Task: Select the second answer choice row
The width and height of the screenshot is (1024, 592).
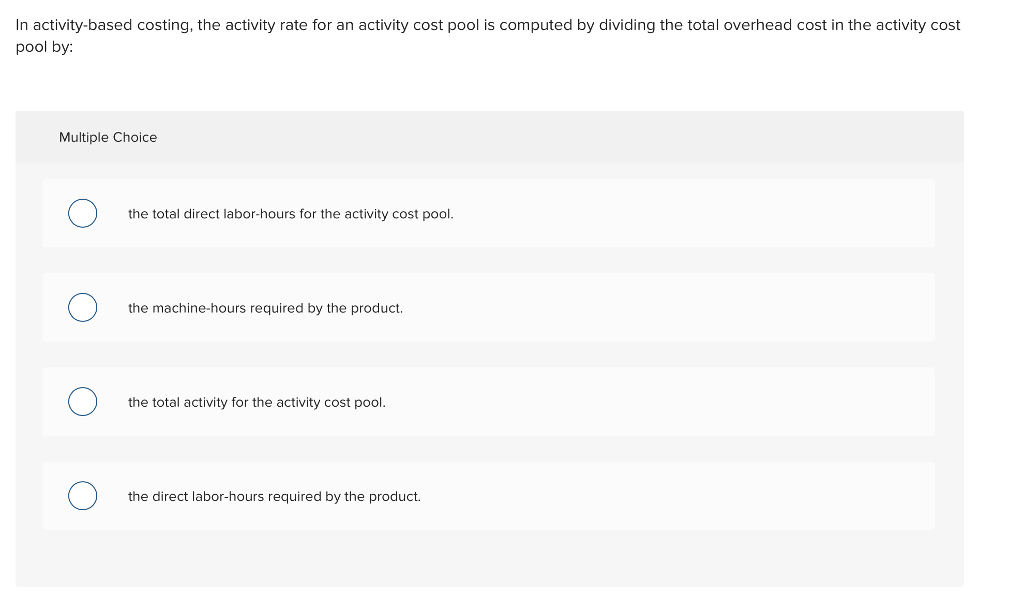Action: 488,307
